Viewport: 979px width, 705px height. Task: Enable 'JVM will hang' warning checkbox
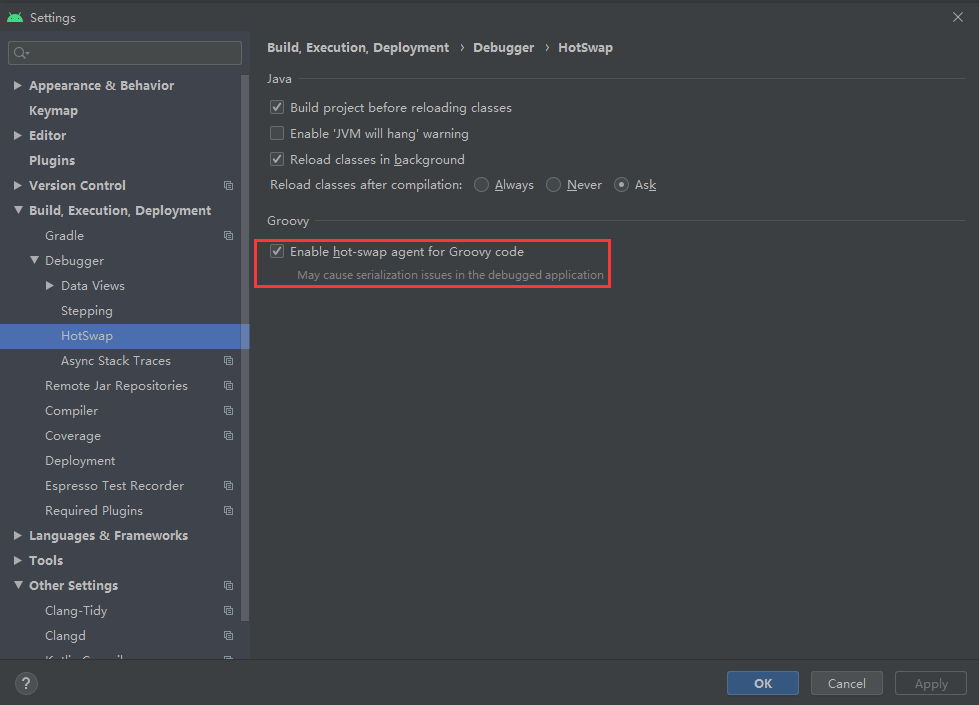277,133
